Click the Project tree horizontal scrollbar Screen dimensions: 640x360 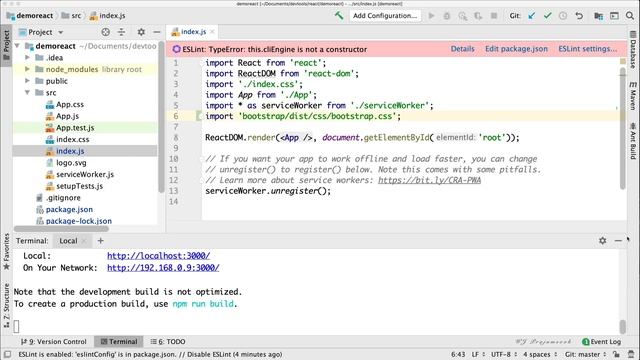click(61, 229)
